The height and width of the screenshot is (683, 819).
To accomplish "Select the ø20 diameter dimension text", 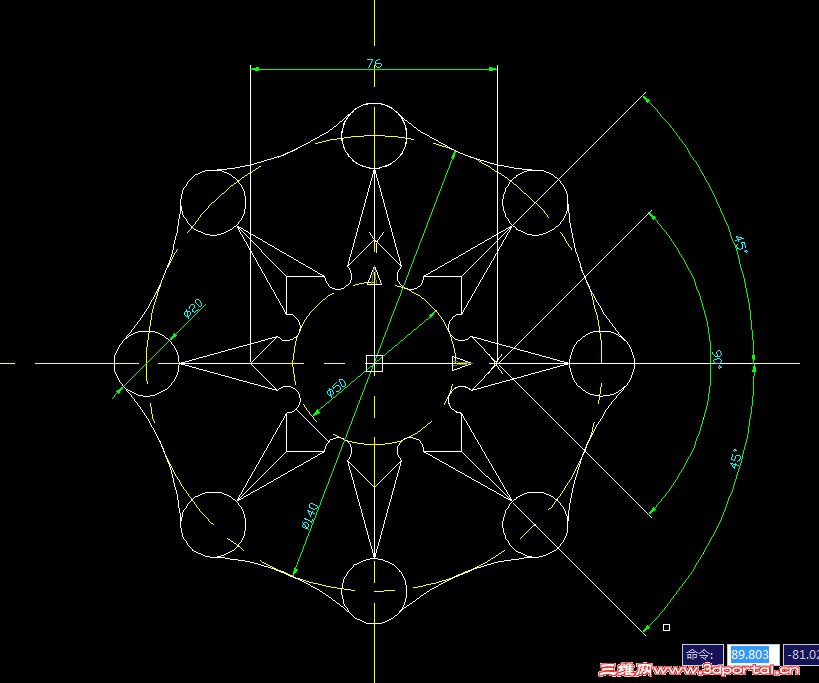I will tap(193, 309).
